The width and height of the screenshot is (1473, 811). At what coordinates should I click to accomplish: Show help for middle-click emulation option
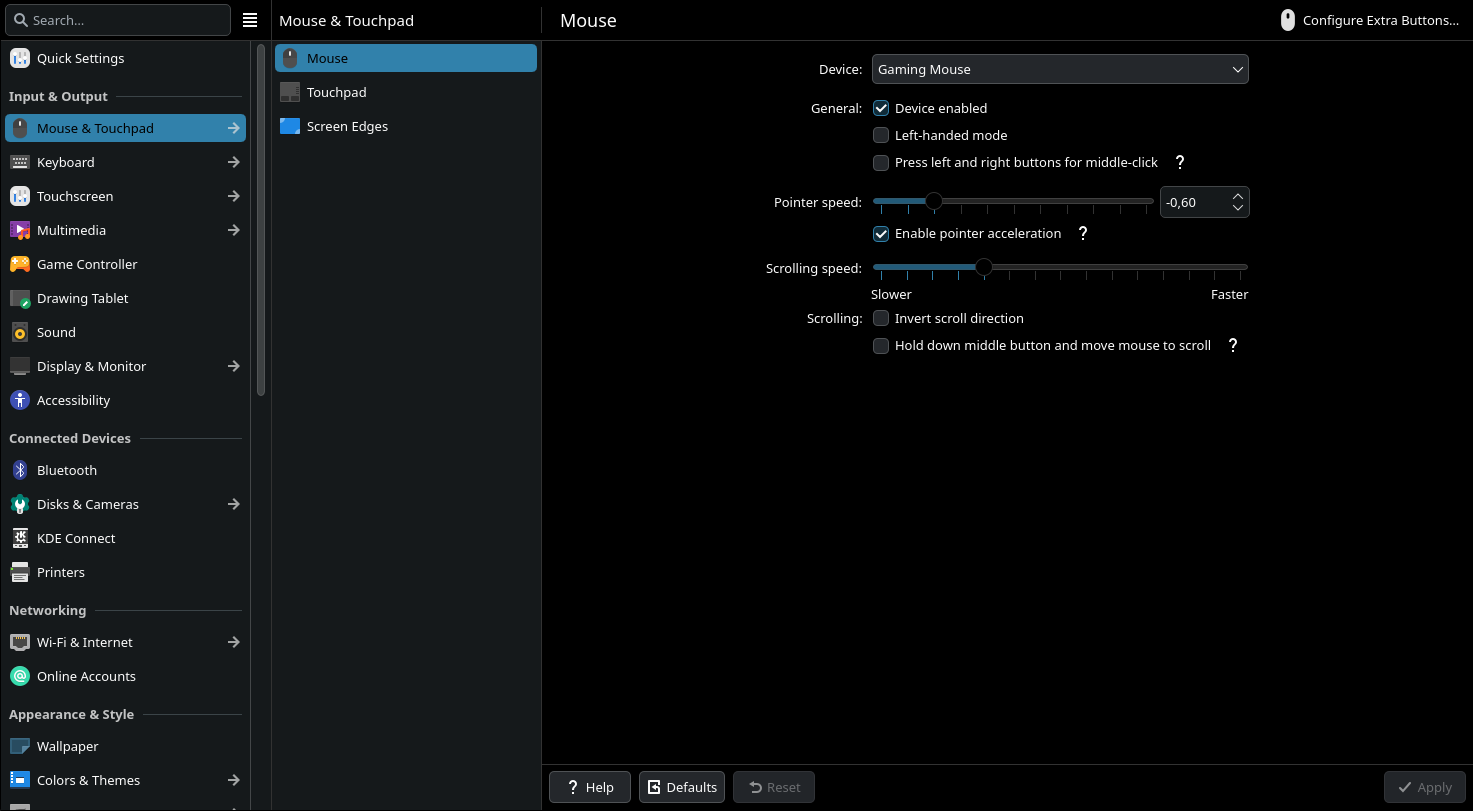coord(1180,162)
